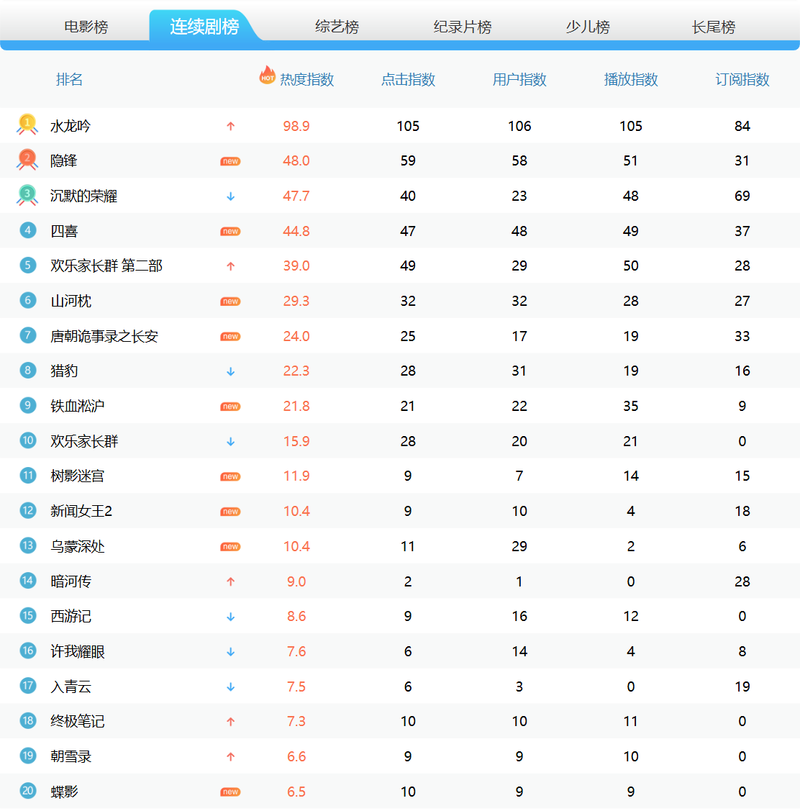Click the flame HOT icon beside 热度指数
The height and width of the screenshot is (811, 800).
coord(267,75)
